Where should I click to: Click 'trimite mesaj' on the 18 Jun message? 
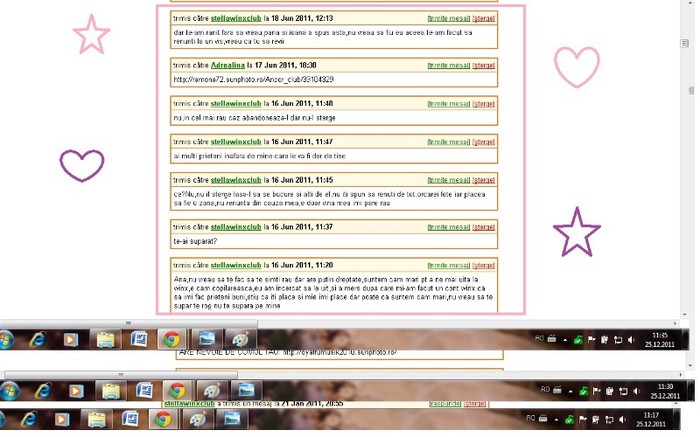pyautogui.click(x=447, y=18)
